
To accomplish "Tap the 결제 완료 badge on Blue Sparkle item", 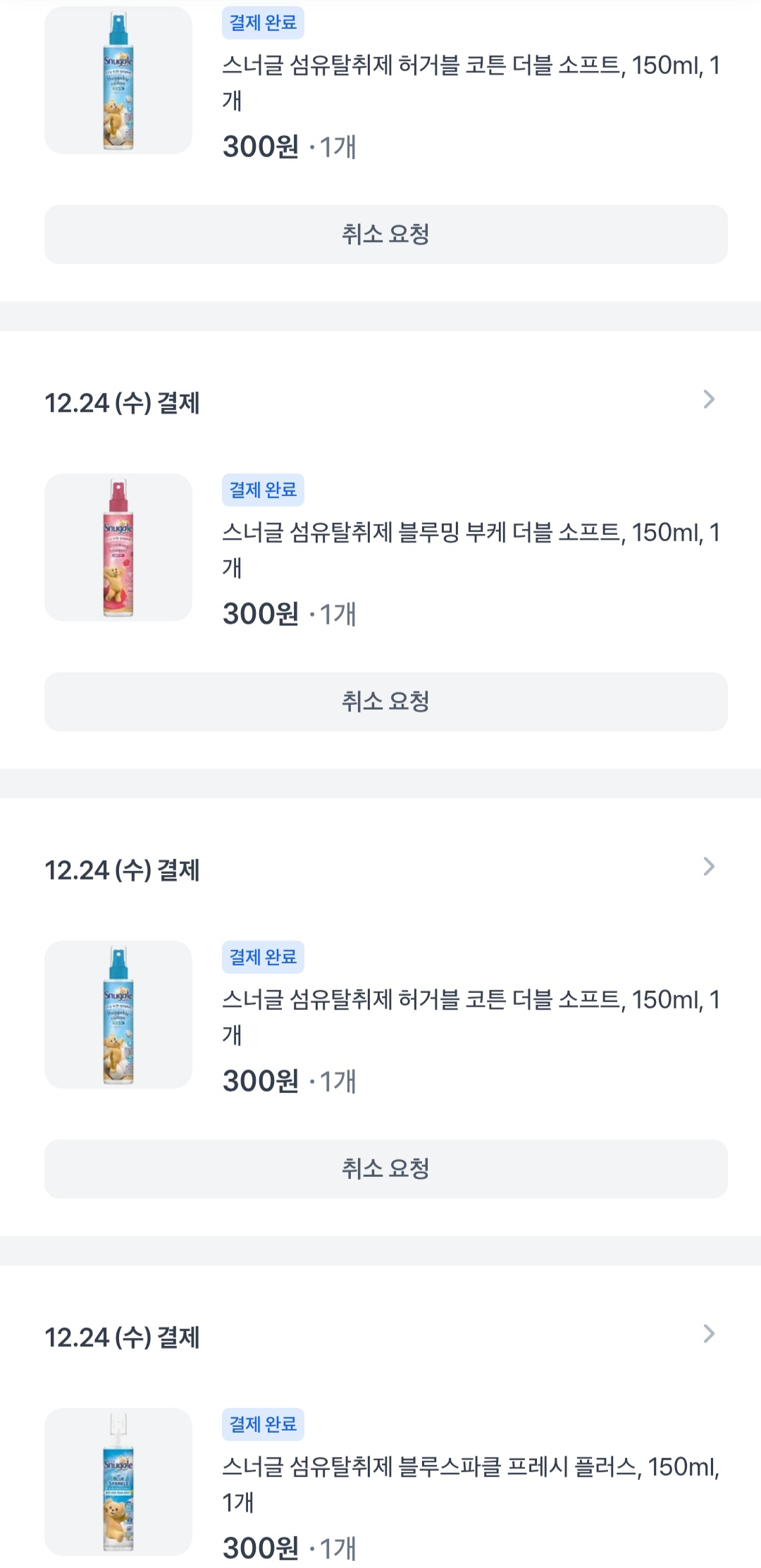I will click(263, 1424).
